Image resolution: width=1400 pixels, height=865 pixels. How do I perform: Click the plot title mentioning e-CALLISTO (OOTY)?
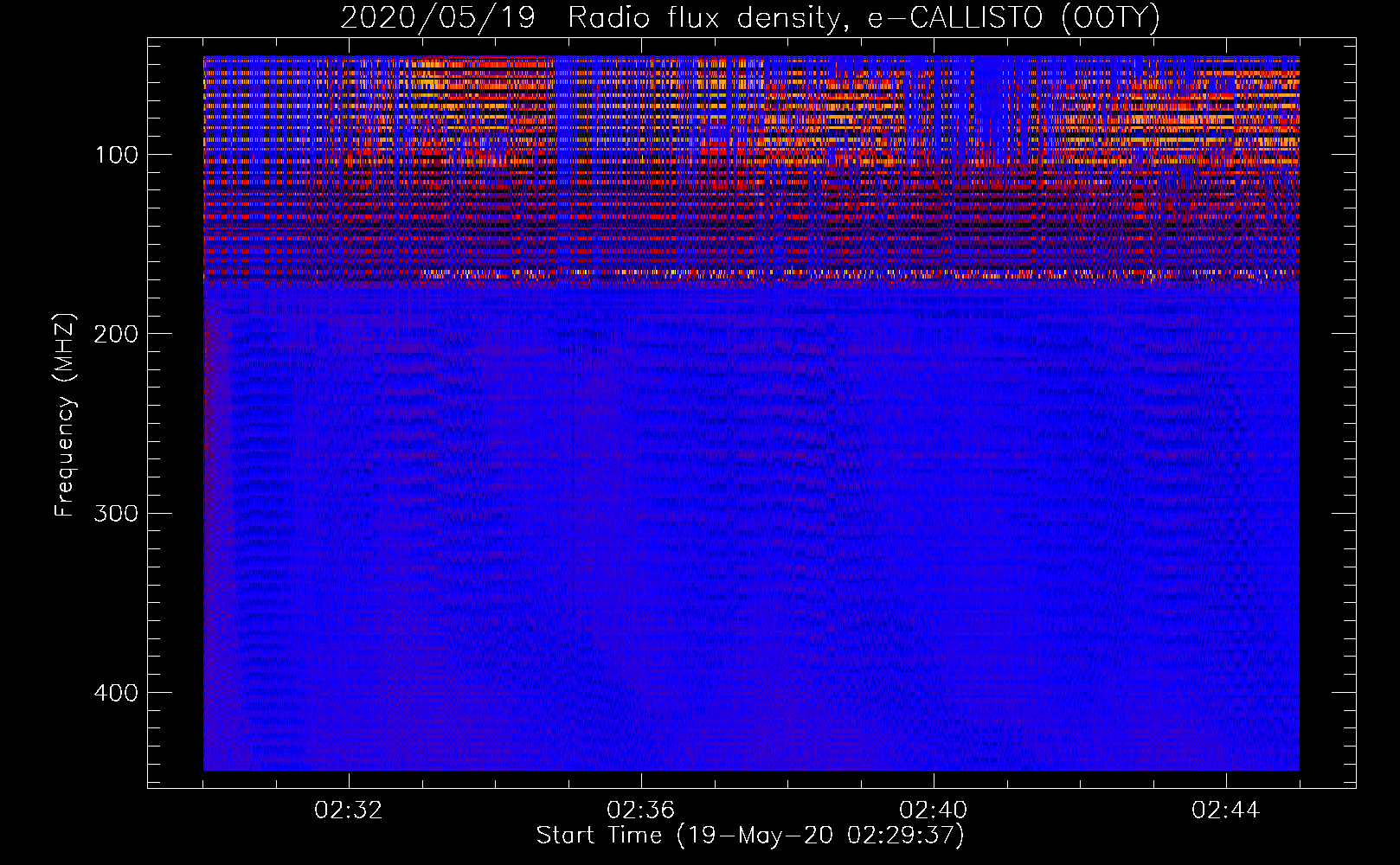(749, 18)
